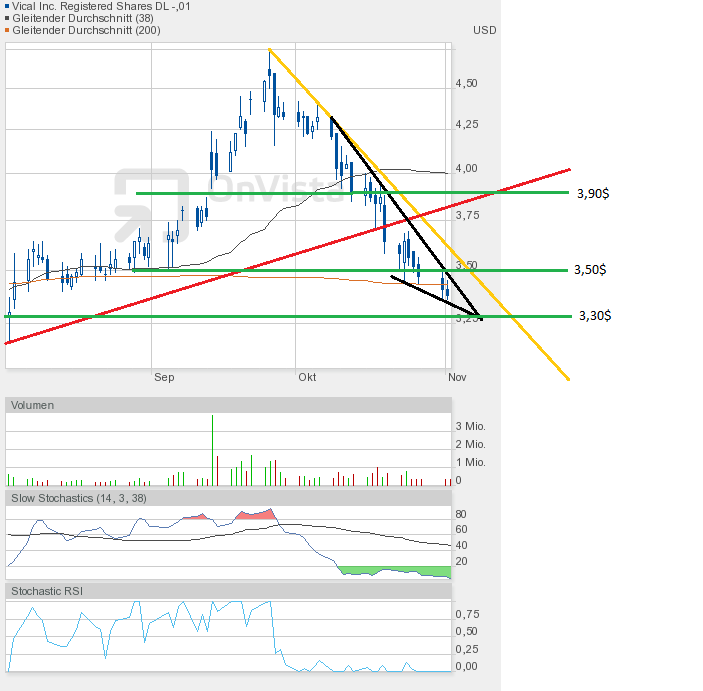Viewport: 703px width, 691px height.
Task: Click the 0,25 Stochastic RSI axis label
Action: [467, 649]
